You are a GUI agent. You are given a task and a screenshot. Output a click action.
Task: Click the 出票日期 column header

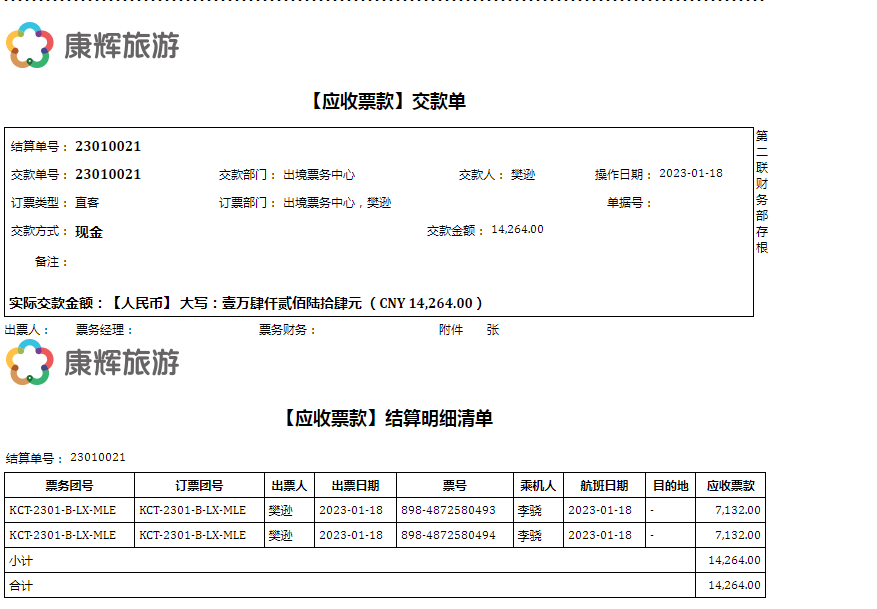click(x=355, y=485)
